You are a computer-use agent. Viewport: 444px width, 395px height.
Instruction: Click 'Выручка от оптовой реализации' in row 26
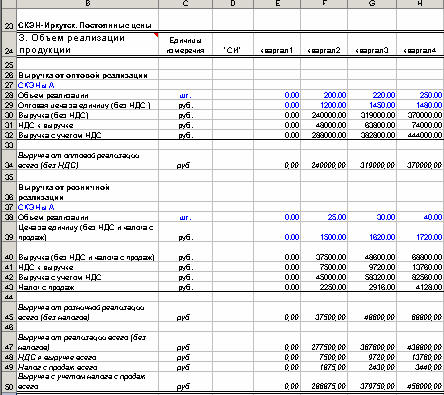(x=83, y=75)
